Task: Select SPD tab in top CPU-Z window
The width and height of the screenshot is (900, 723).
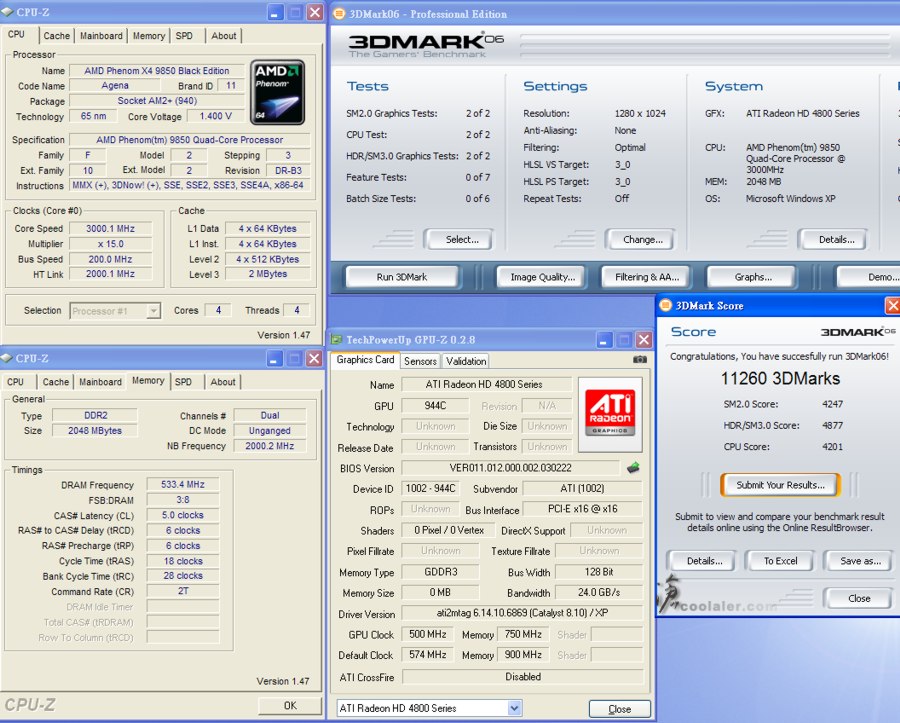Action: coord(184,36)
